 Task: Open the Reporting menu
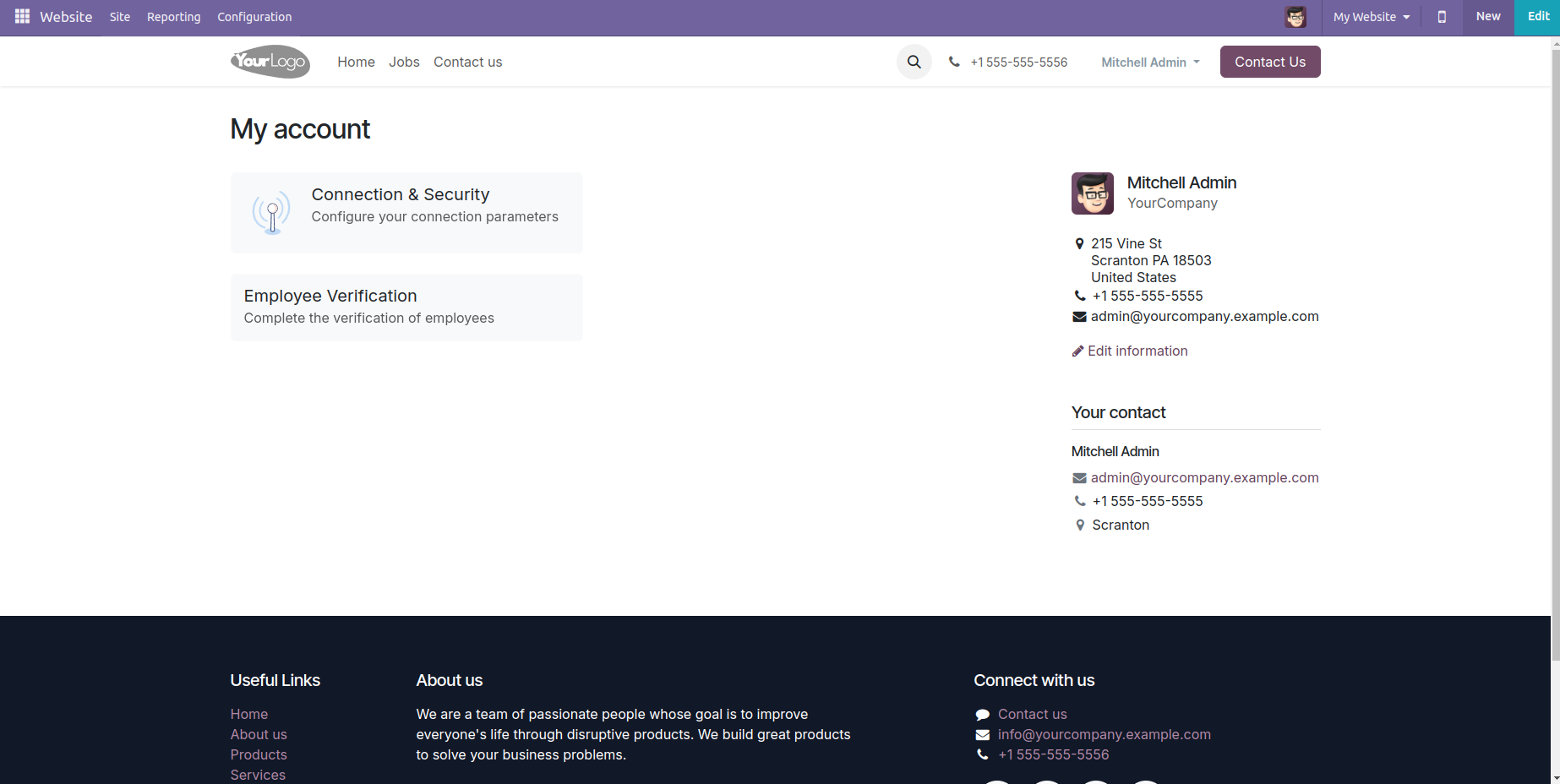173,17
